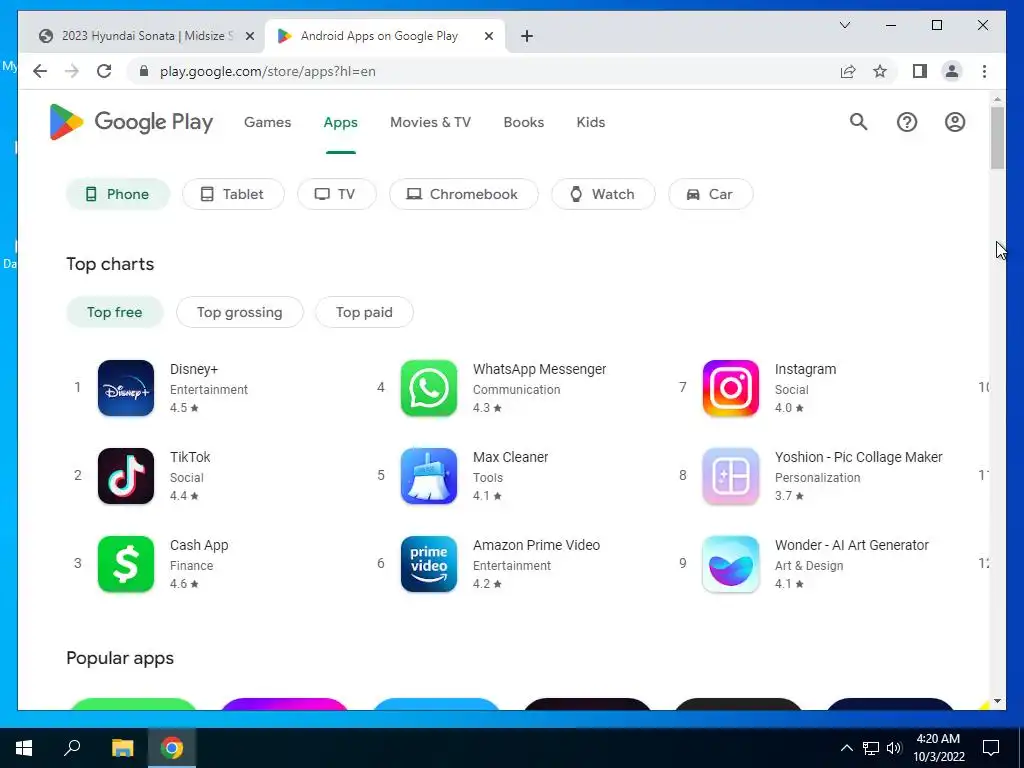Open the Windows Start menu

coord(24,748)
